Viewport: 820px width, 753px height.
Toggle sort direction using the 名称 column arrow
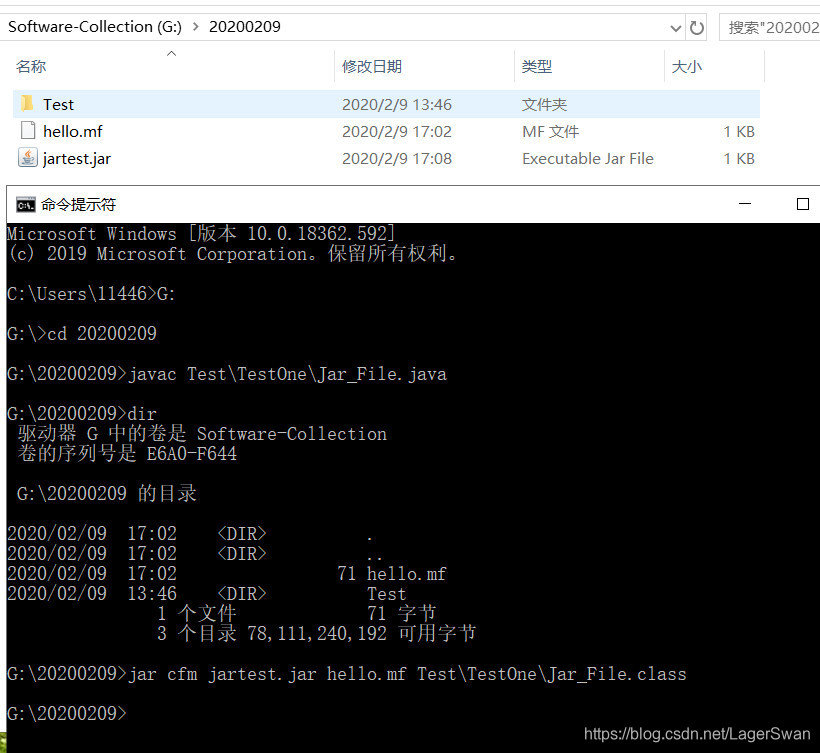click(x=170, y=56)
